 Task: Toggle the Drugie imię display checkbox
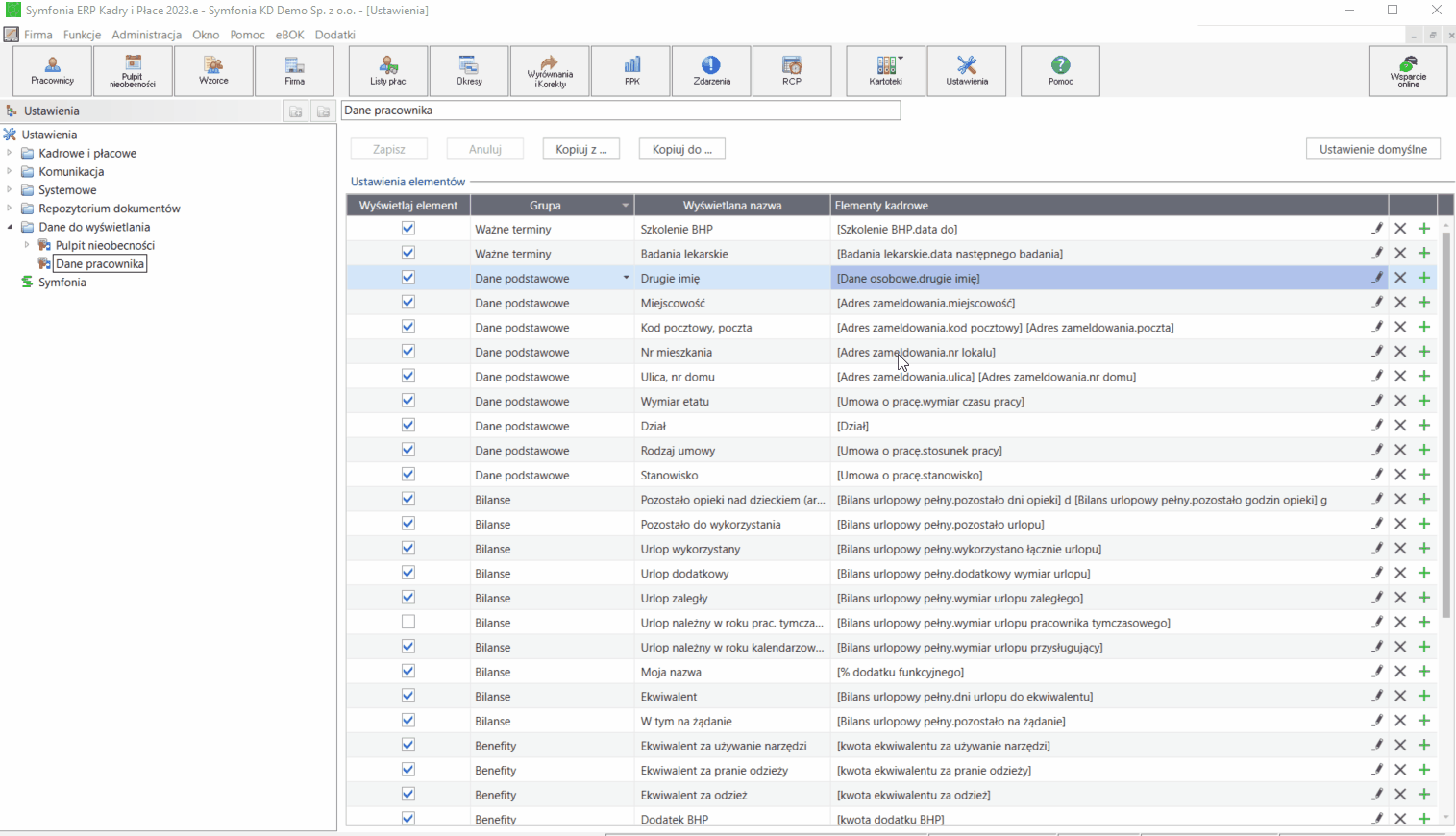408,278
